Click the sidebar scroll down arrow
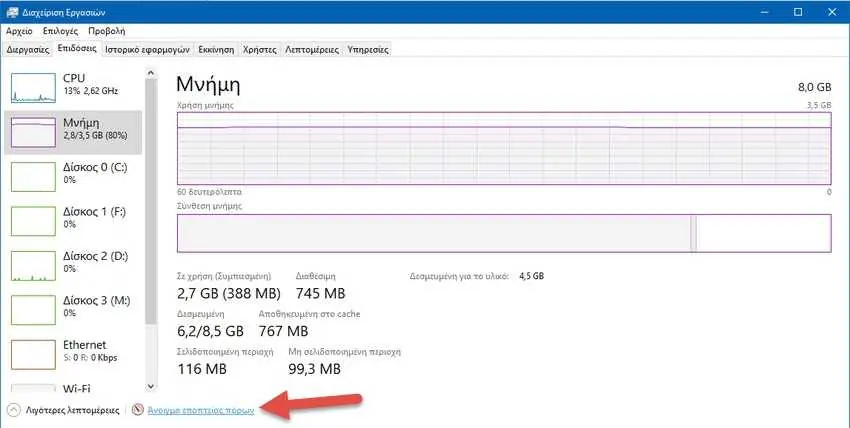 (151, 386)
